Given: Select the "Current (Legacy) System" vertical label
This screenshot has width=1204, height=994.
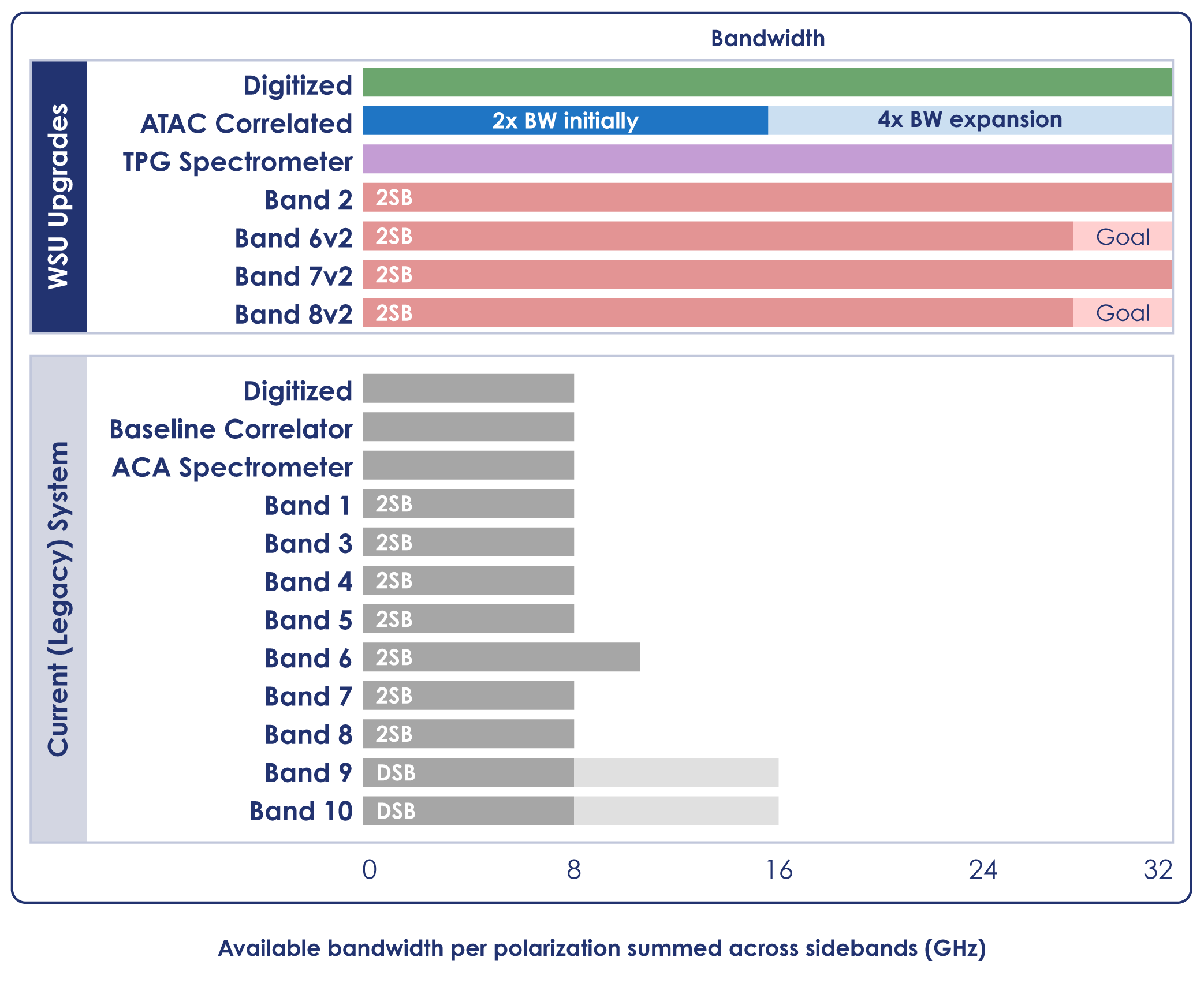Looking at the screenshot, I should coord(59,599).
